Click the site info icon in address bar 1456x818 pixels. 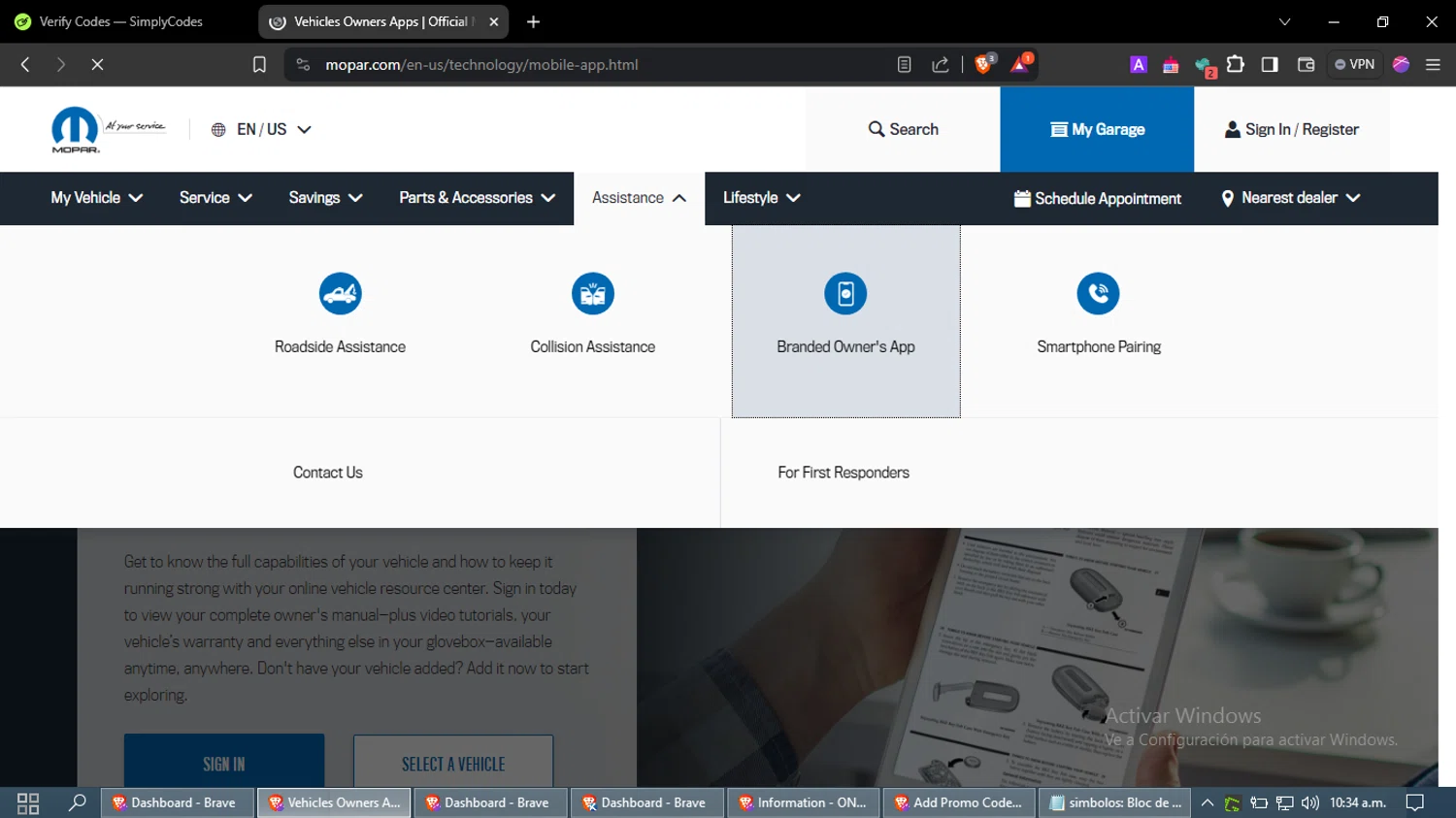(303, 64)
